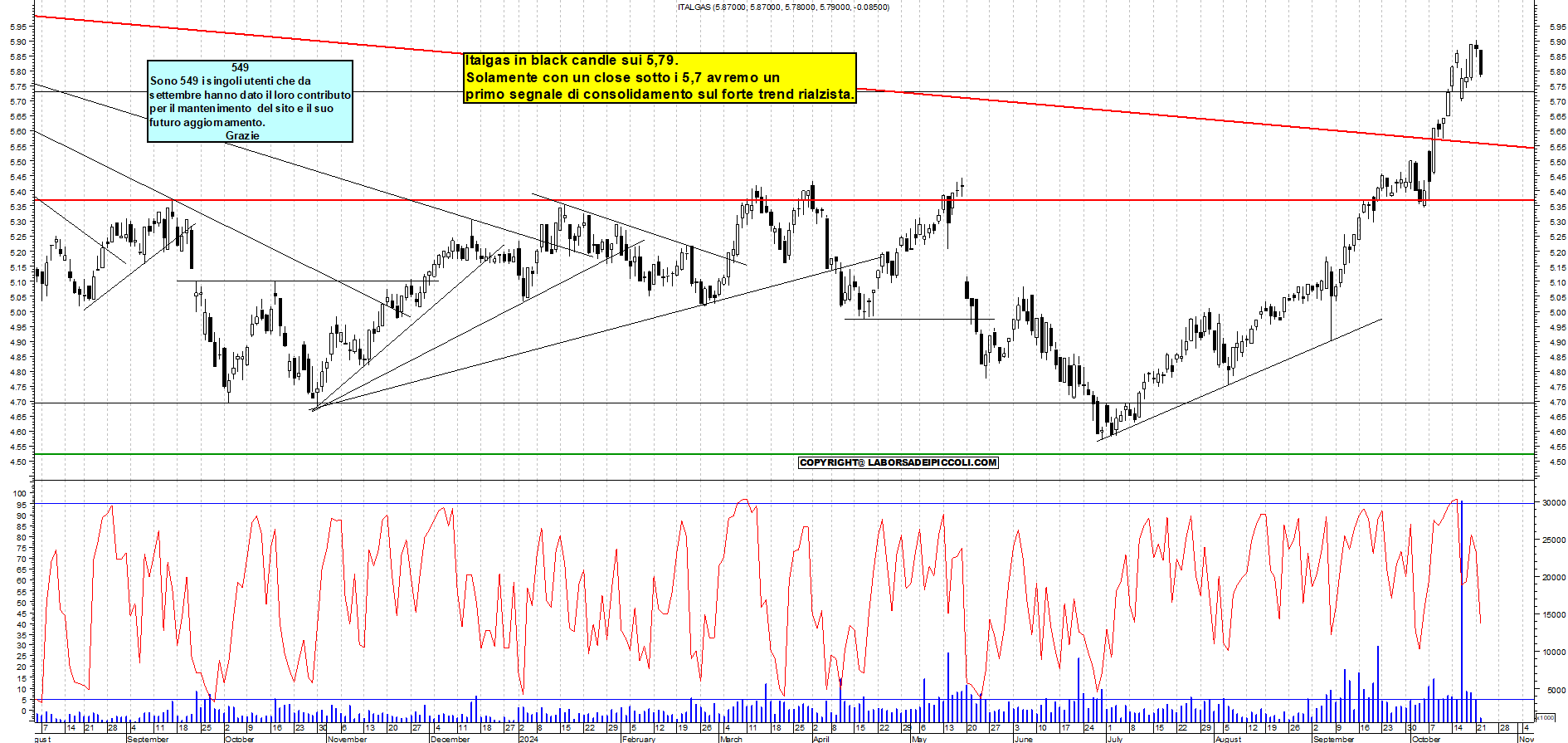
Task: Select the '549' heading in cyan box
Action: pos(240,67)
